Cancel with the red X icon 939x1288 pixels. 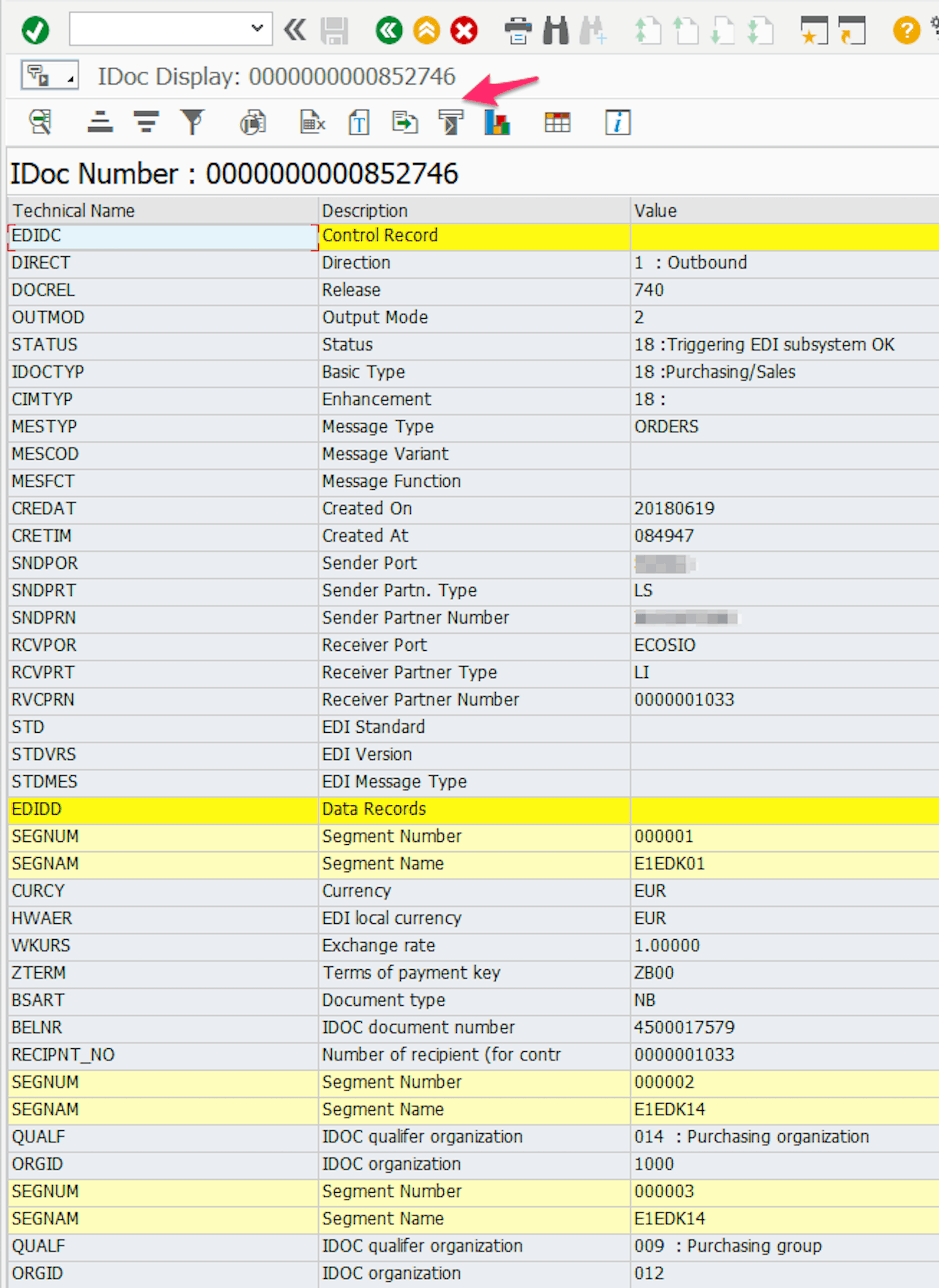pyautogui.click(x=464, y=30)
